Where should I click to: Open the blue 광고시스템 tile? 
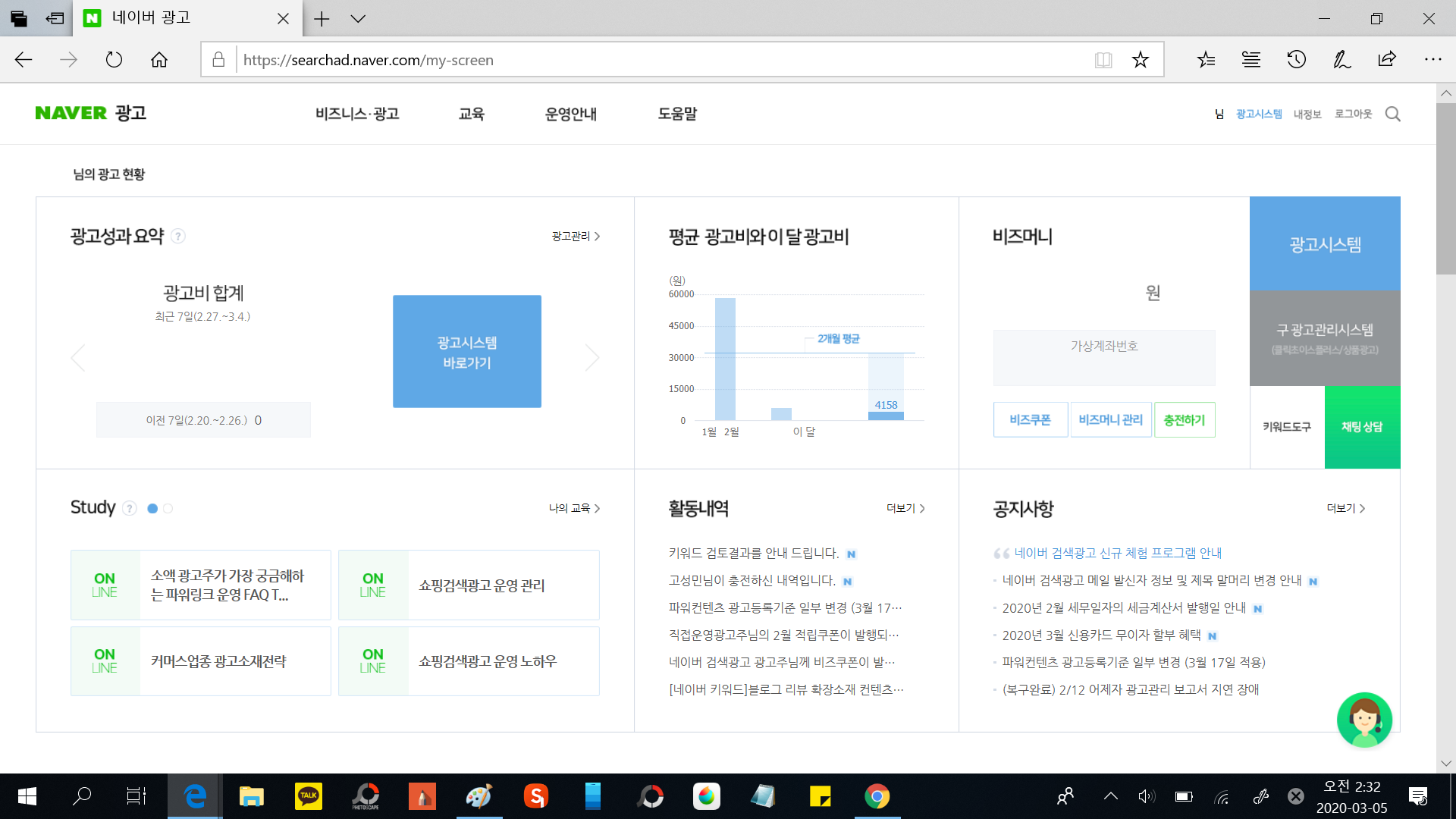1325,244
